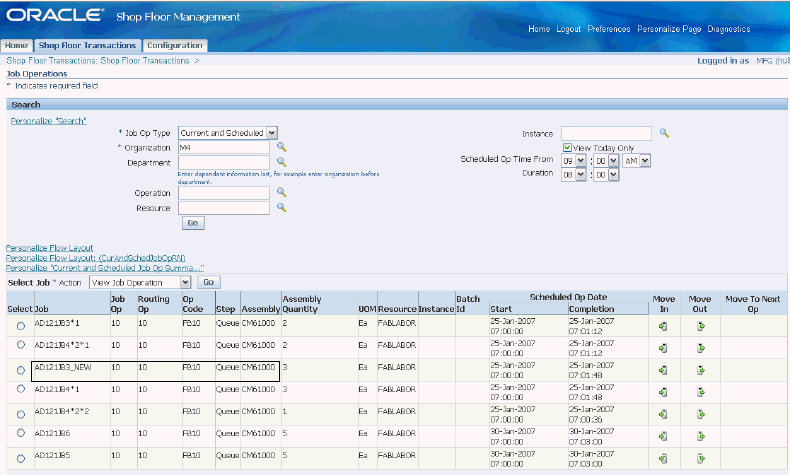Open Personalize "Current and Scheduled Job Op Summa..." link
790x475 pixels.
pos(105,268)
